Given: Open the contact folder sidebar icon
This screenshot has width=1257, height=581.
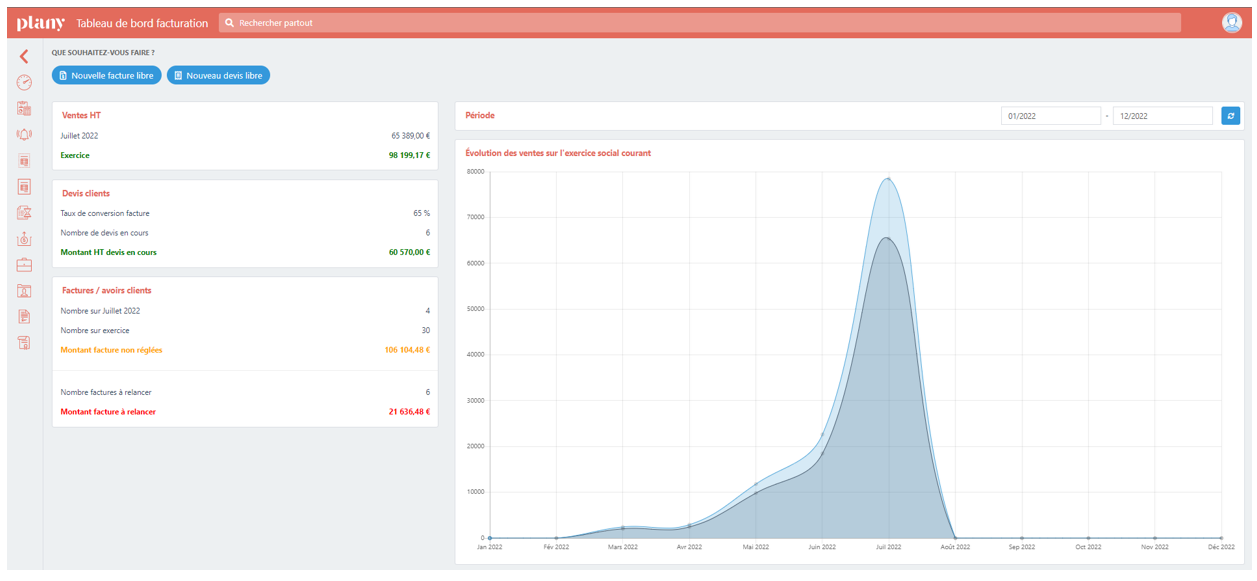Looking at the screenshot, I should (x=24, y=291).
